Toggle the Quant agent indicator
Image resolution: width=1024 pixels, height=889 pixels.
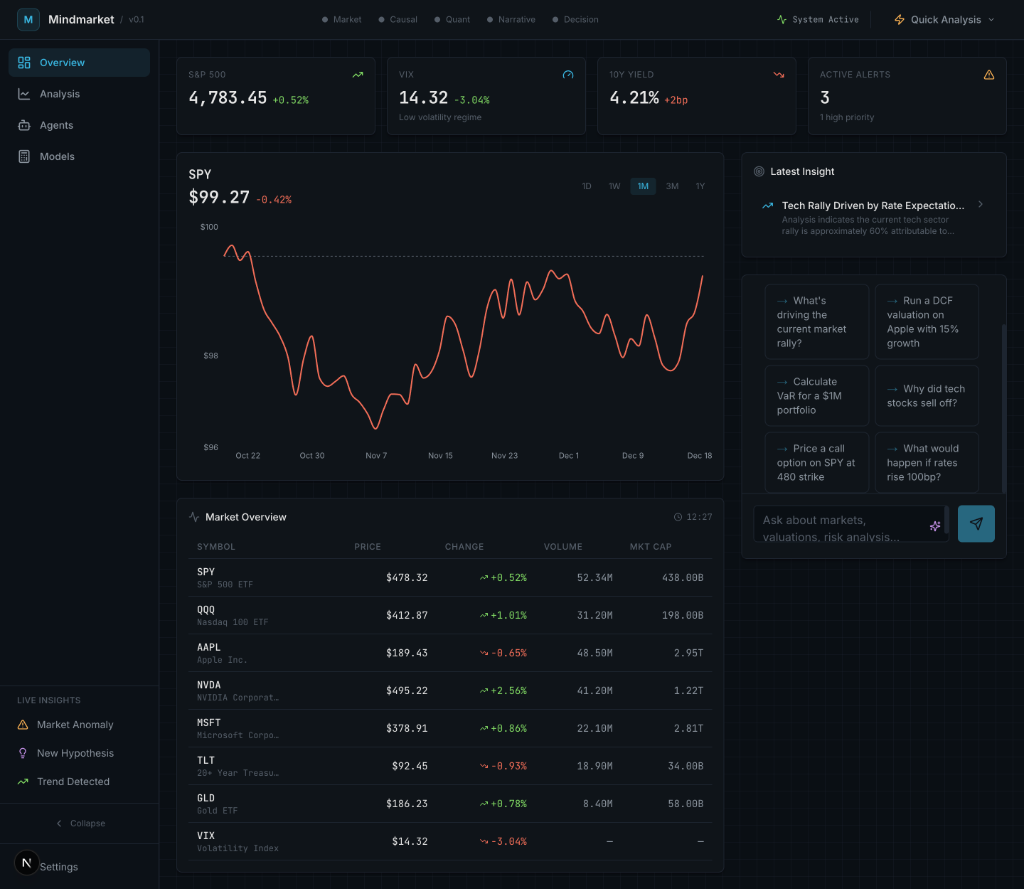tap(452, 20)
